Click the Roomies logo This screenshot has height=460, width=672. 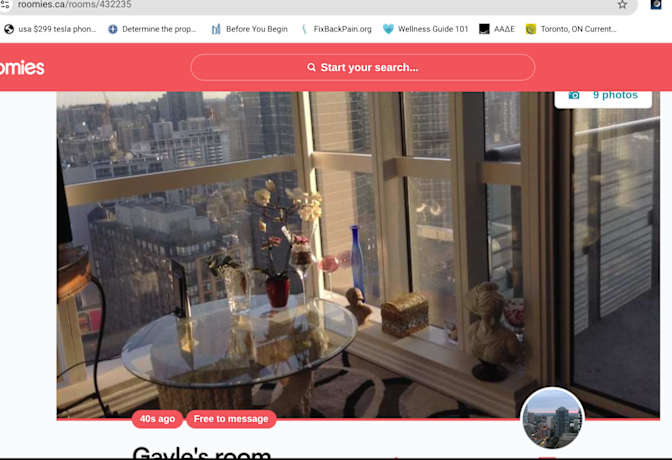point(20,67)
